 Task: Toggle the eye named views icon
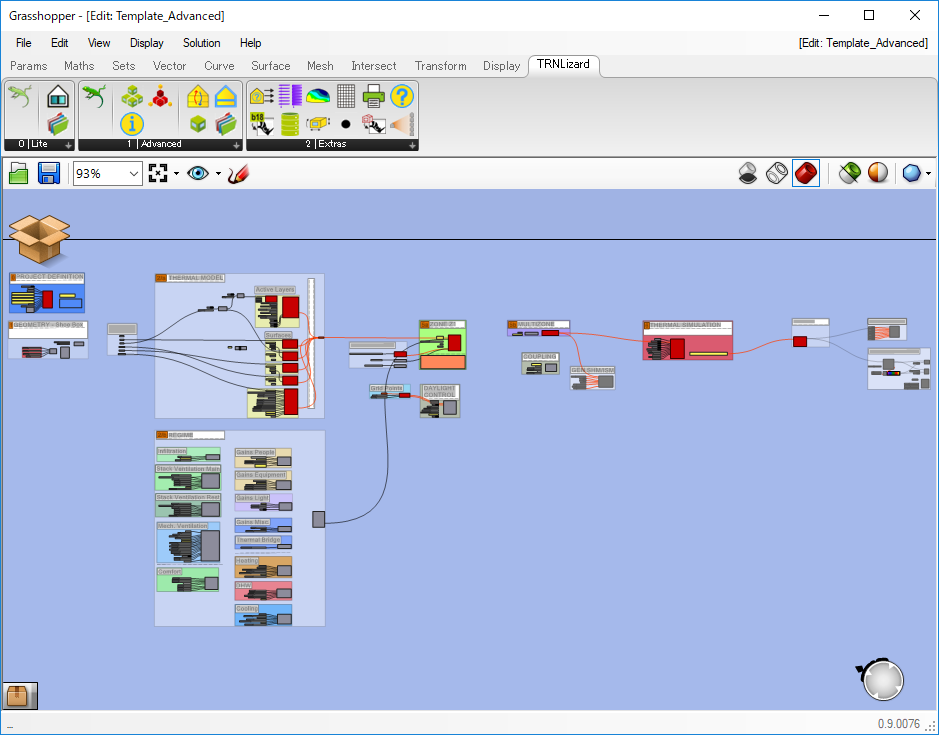pyautogui.click(x=198, y=174)
